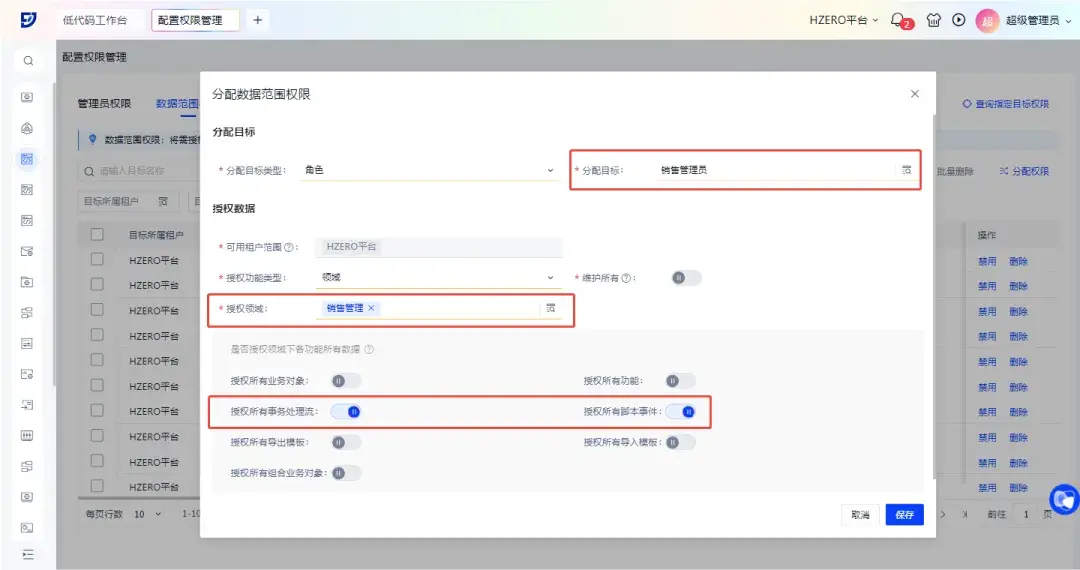The width and height of the screenshot is (1080, 570).
Task: Toggle the 维护所有 switch
Action: point(687,278)
